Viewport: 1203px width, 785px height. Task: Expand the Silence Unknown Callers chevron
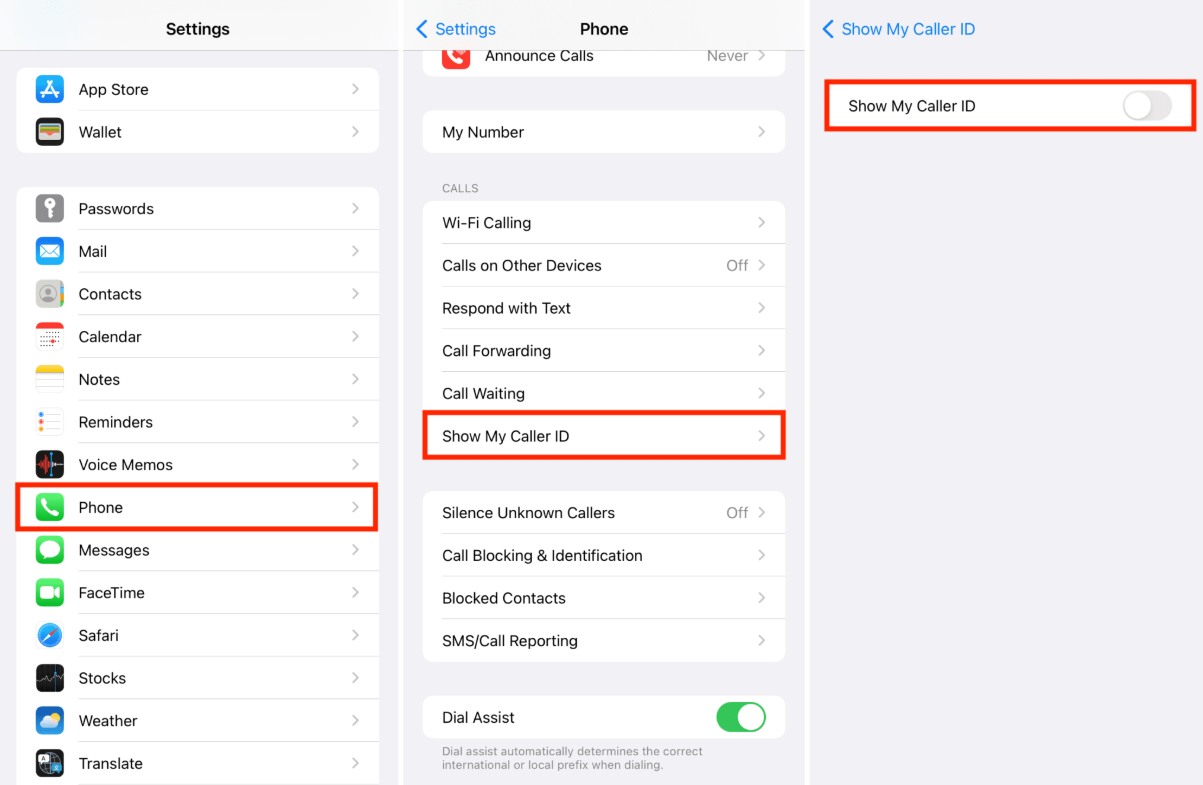click(761, 513)
